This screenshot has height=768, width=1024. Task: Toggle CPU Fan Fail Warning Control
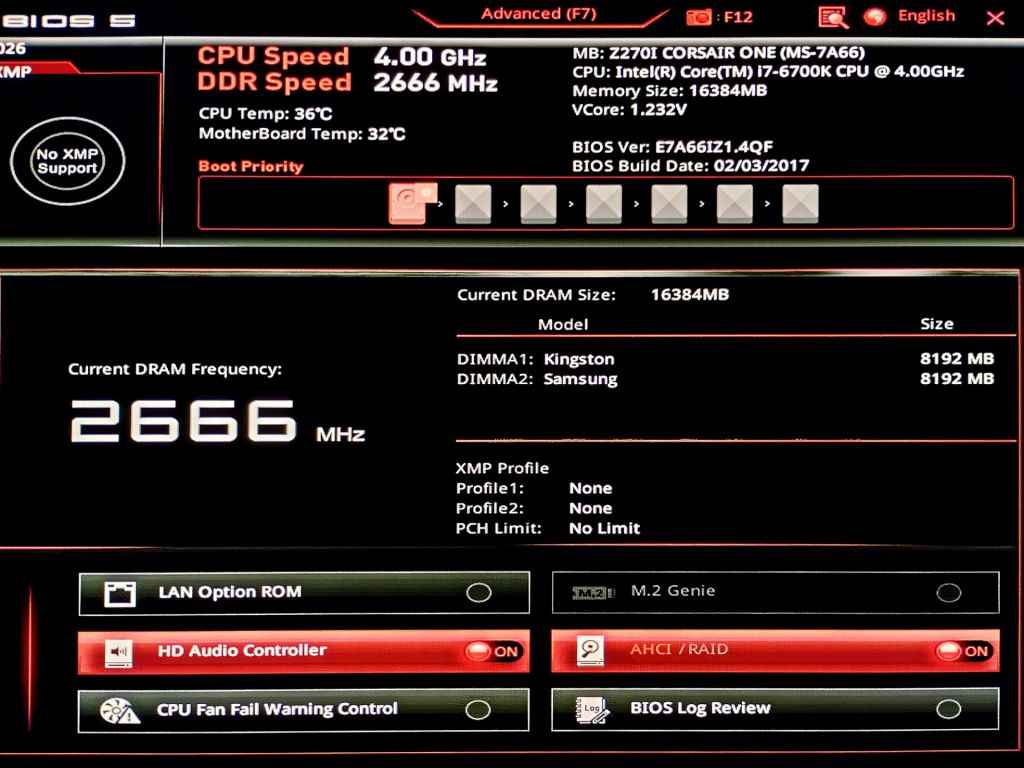478,710
